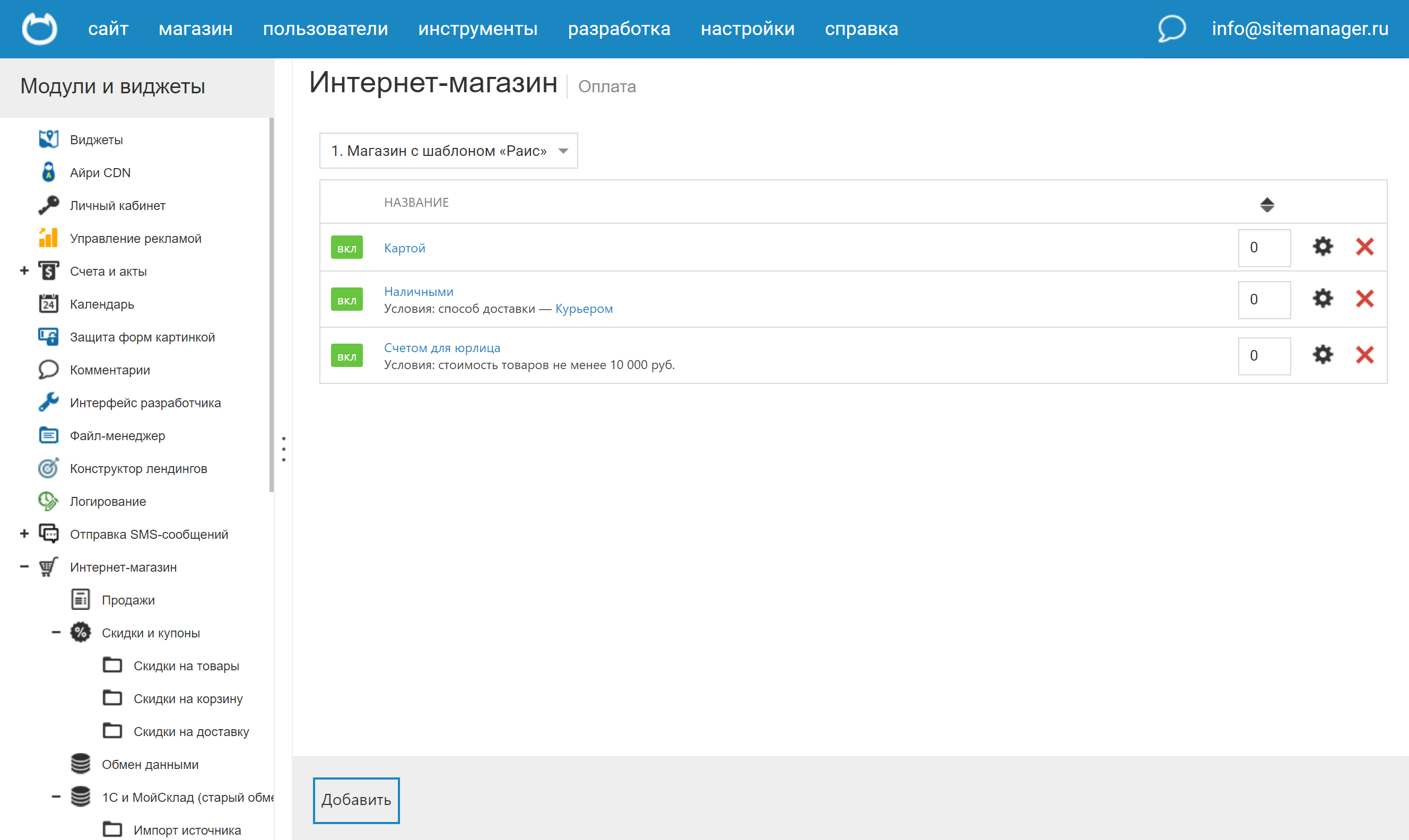Open settings gear for Картой payment
Viewport: 1409px width, 840px height.
tap(1323, 247)
